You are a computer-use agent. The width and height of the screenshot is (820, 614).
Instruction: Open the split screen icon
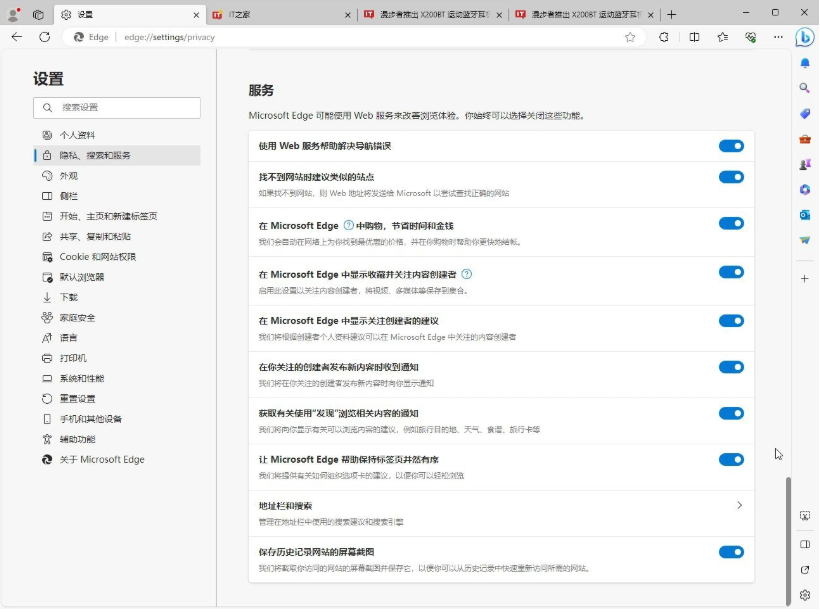click(x=694, y=37)
